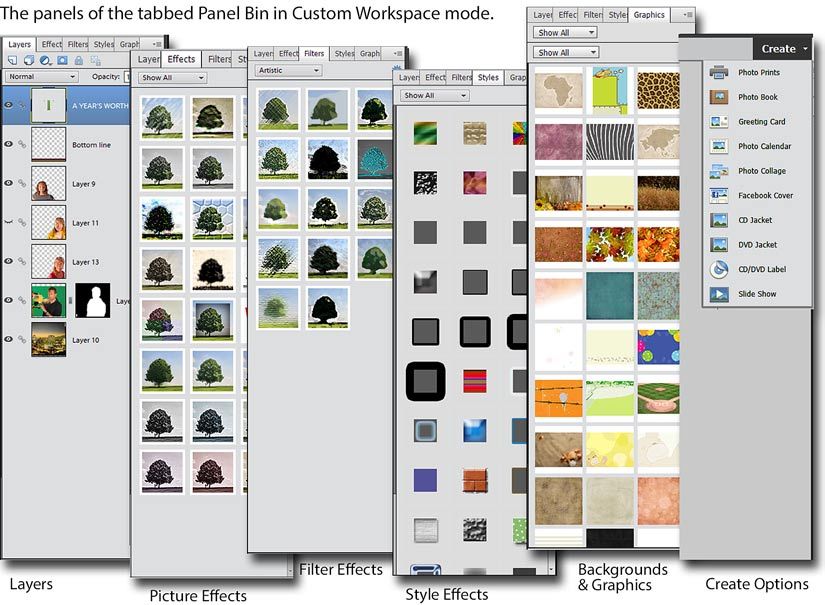Click the padlock lock-all-pixels icon
Viewport: 825px width, 605px height.
pos(78,60)
